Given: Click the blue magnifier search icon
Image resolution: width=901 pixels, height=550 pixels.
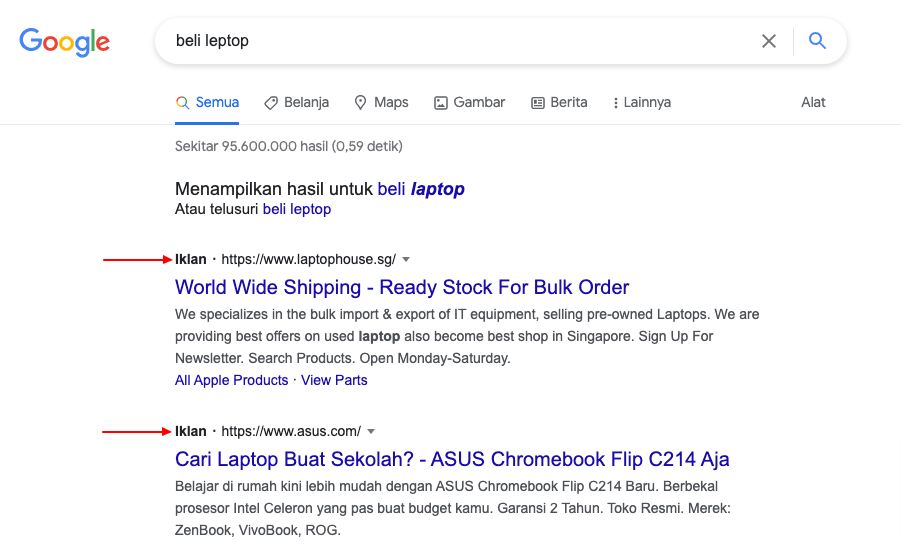Looking at the screenshot, I should [x=817, y=41].
